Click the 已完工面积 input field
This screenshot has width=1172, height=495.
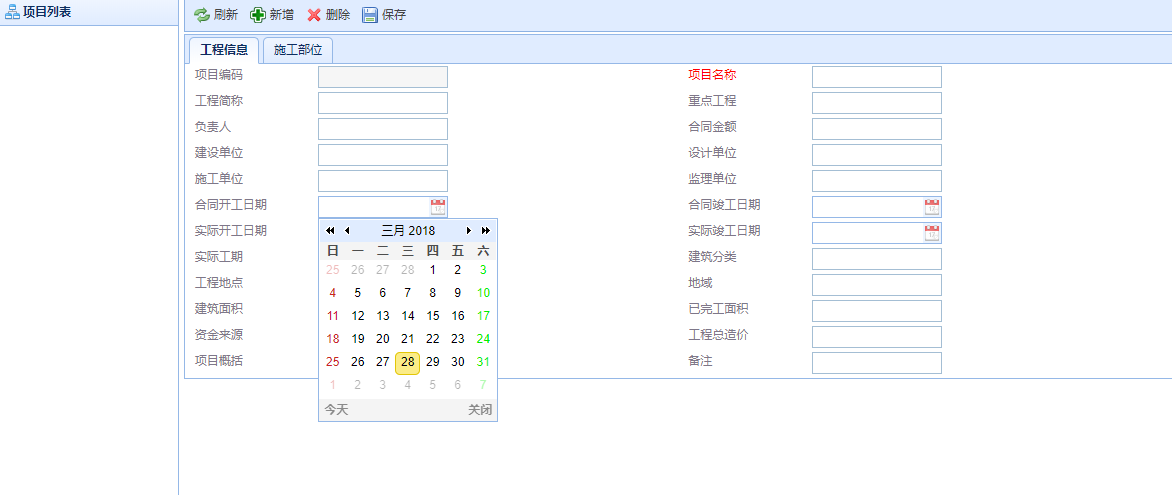(x=877, y=311)
